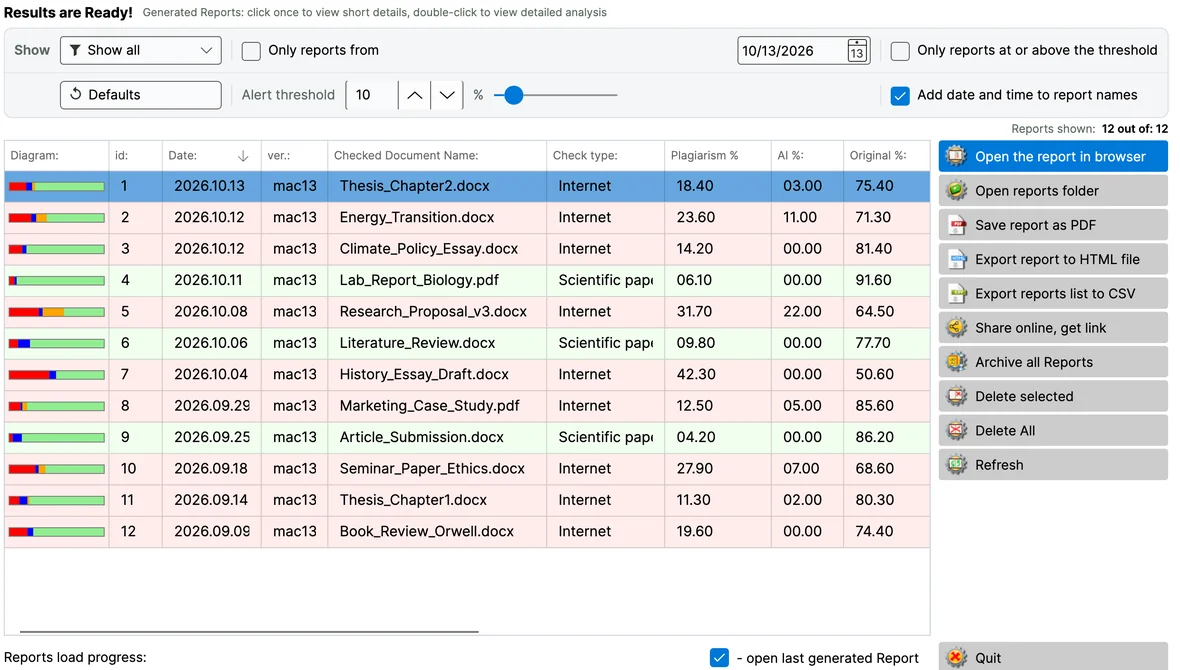This screenshot has width=1180, height=670.
Task: Click the horizontal scrollbar under the report list
Action: (x=249, y=632)
